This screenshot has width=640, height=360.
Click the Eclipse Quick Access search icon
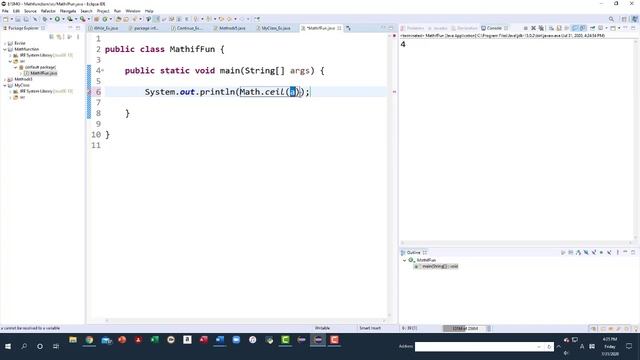click(x=611, y=19)
